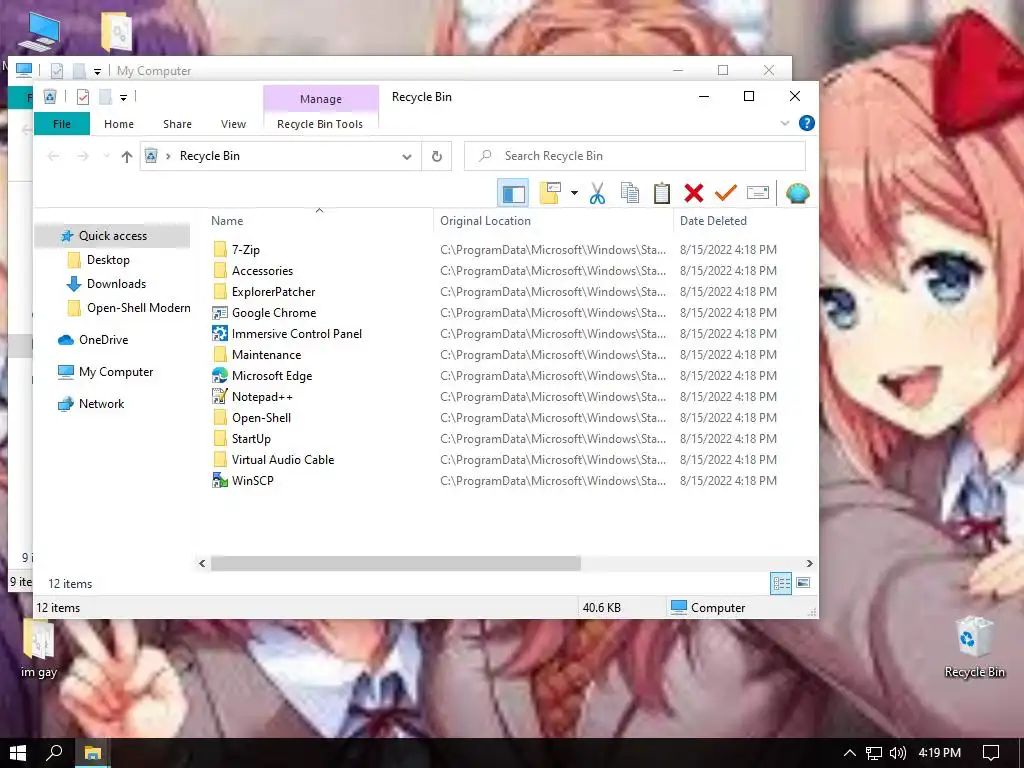
Task: Select the StartUp folder
Action: coord(251,438)
